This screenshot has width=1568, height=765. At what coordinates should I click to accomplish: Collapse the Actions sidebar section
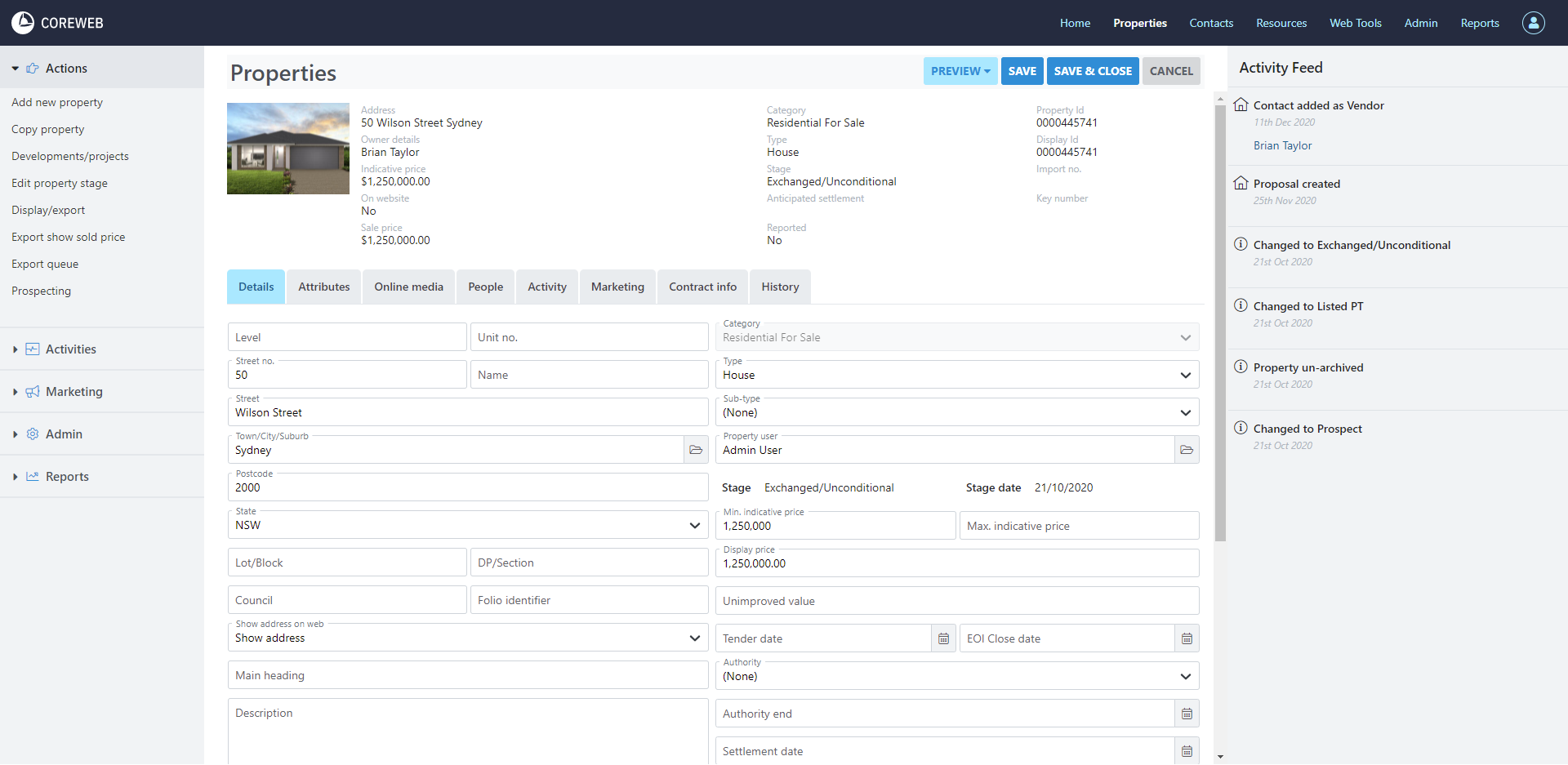click(65, 69)
